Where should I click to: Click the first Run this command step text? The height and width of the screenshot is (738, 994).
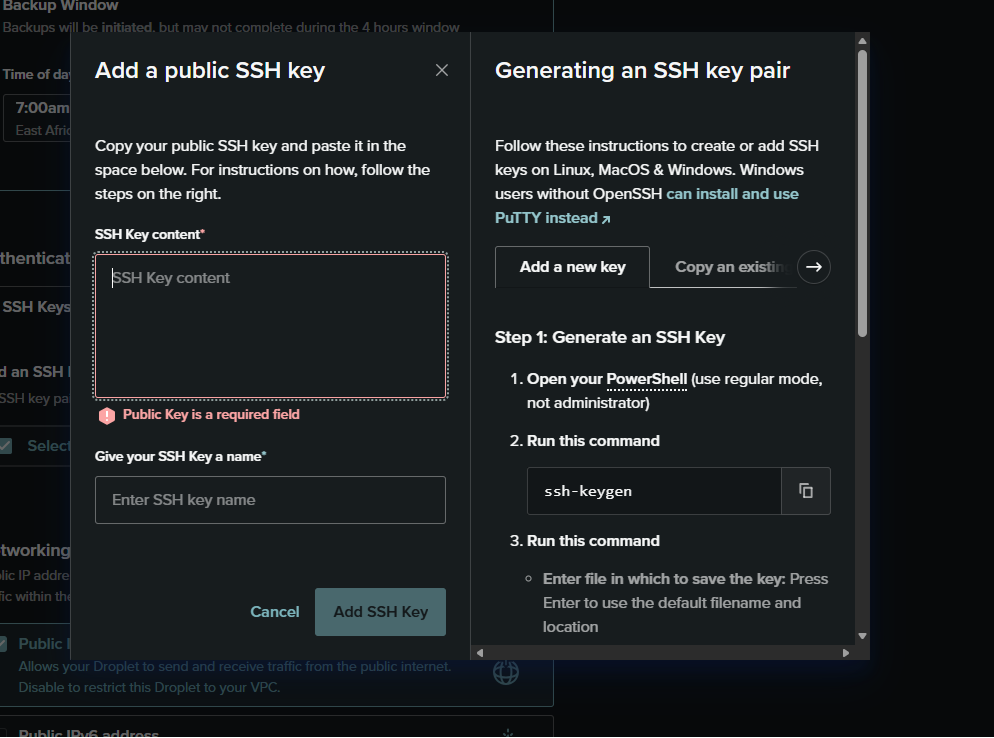click(593, 441)
